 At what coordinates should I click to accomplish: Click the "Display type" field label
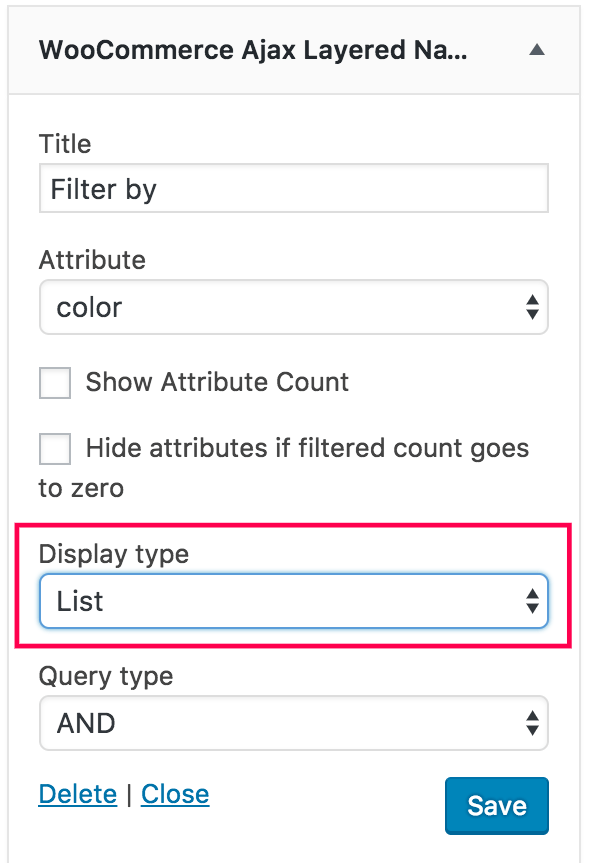(113, 554)
